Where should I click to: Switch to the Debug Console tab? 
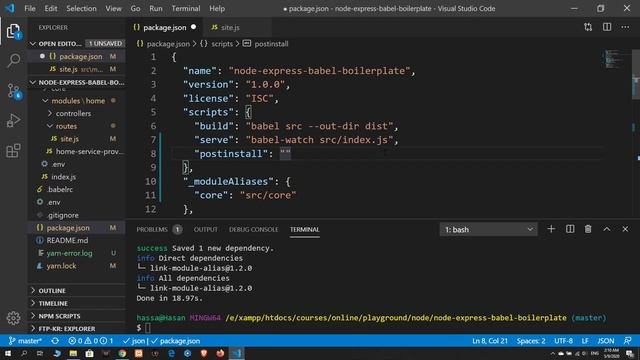pyautogui.click(x=253, y=229)
